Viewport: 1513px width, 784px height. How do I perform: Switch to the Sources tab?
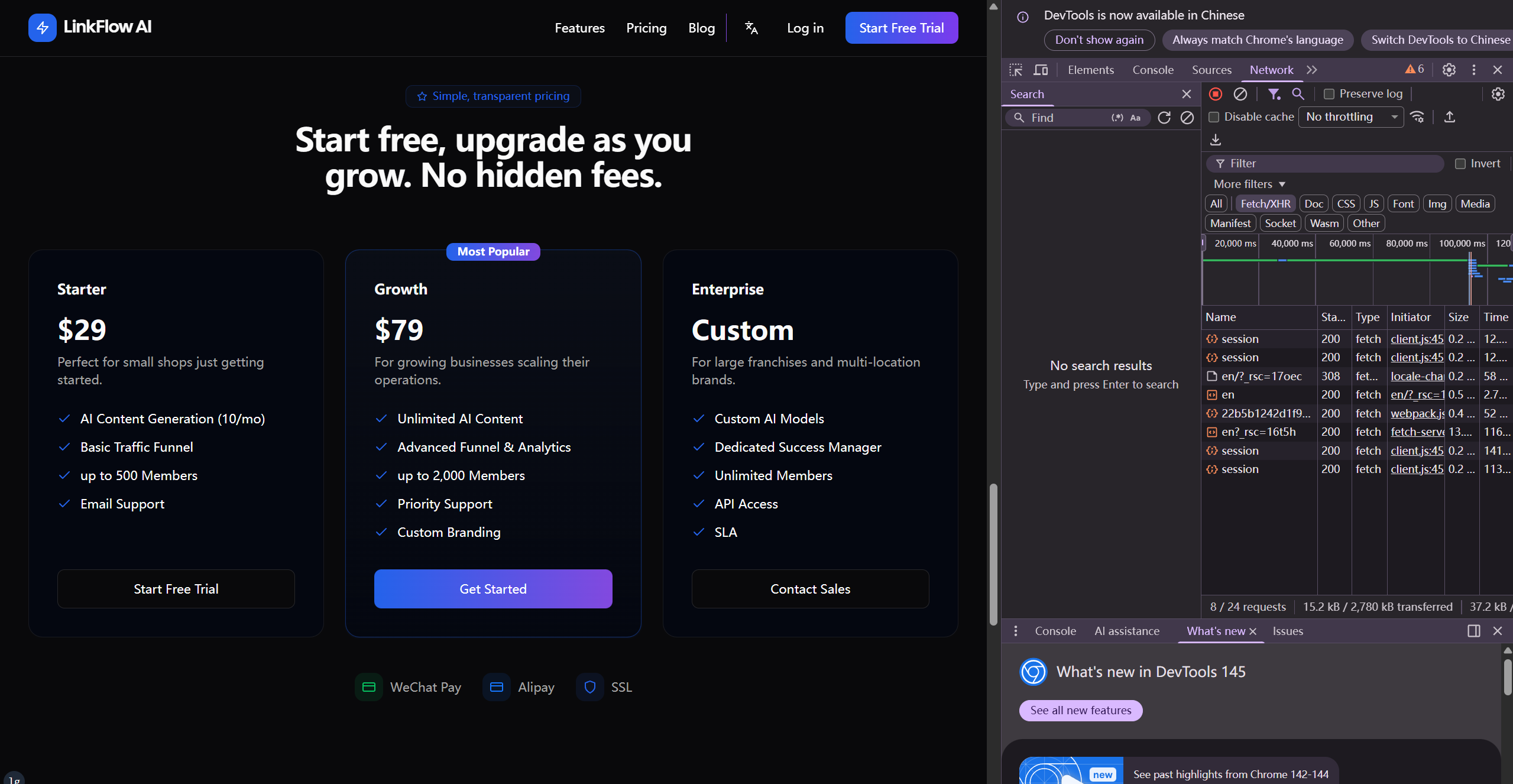click(x=1211, y=70)
